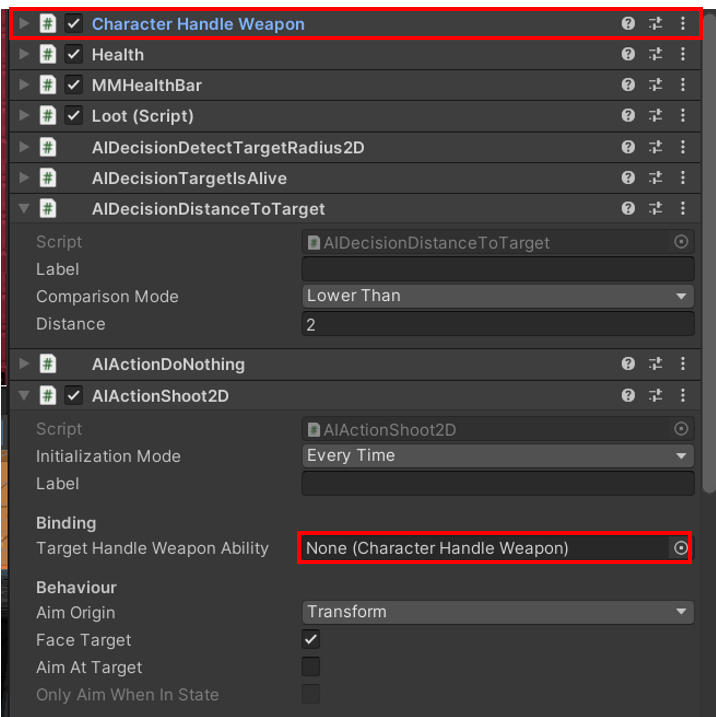Open presets for AIDecisionDetectTargetRadius2D

click(656, 147)
